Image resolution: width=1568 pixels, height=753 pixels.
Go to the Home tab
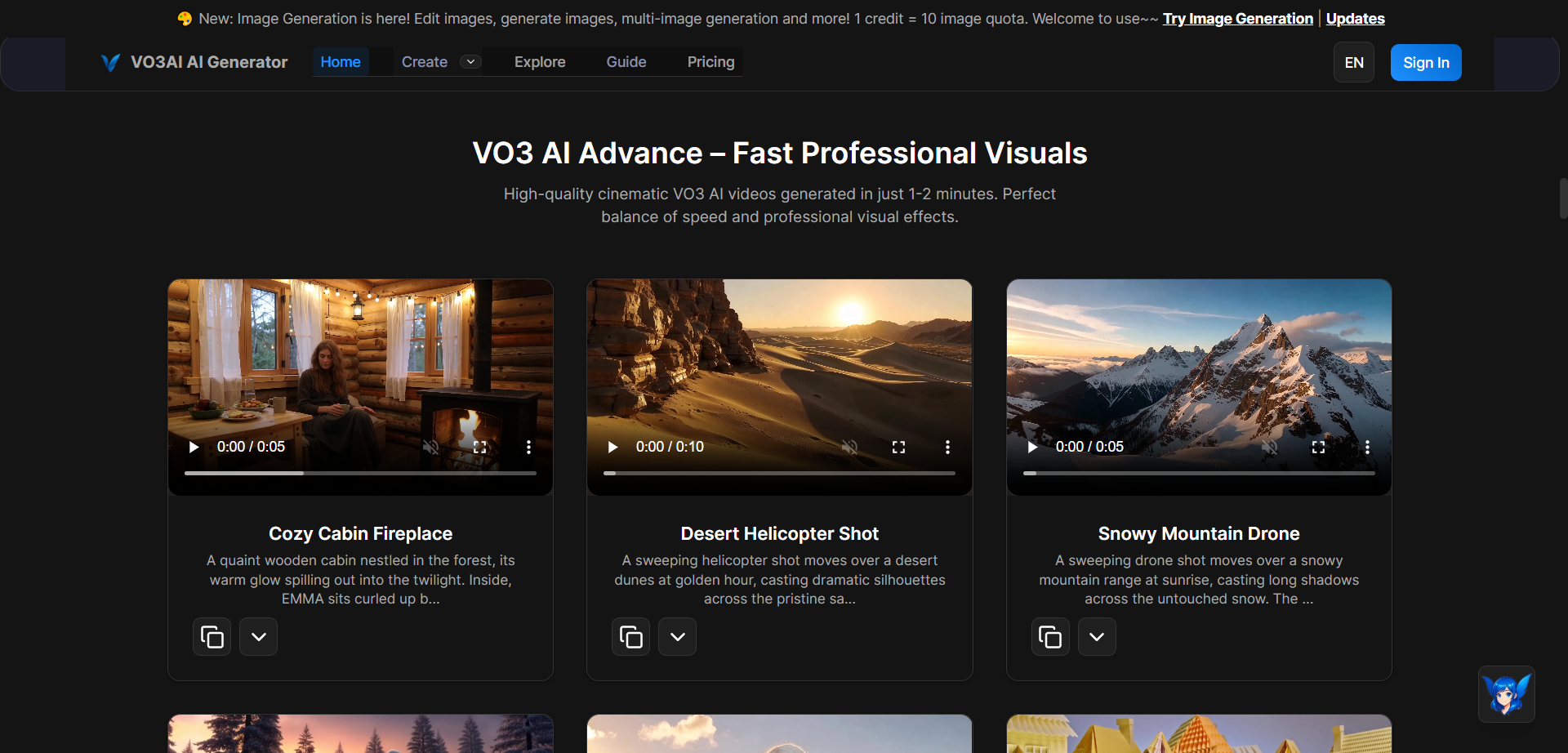341,62
